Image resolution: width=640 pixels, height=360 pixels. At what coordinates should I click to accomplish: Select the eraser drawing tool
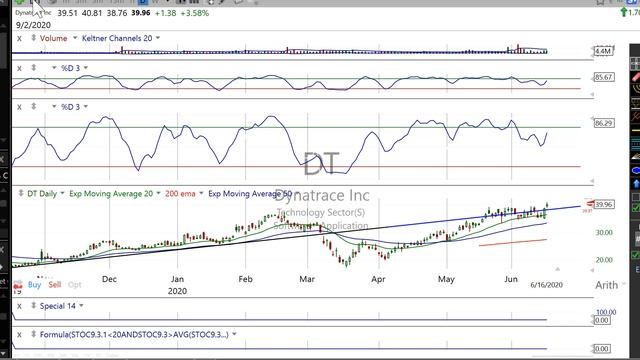click(x=636, y=76)
